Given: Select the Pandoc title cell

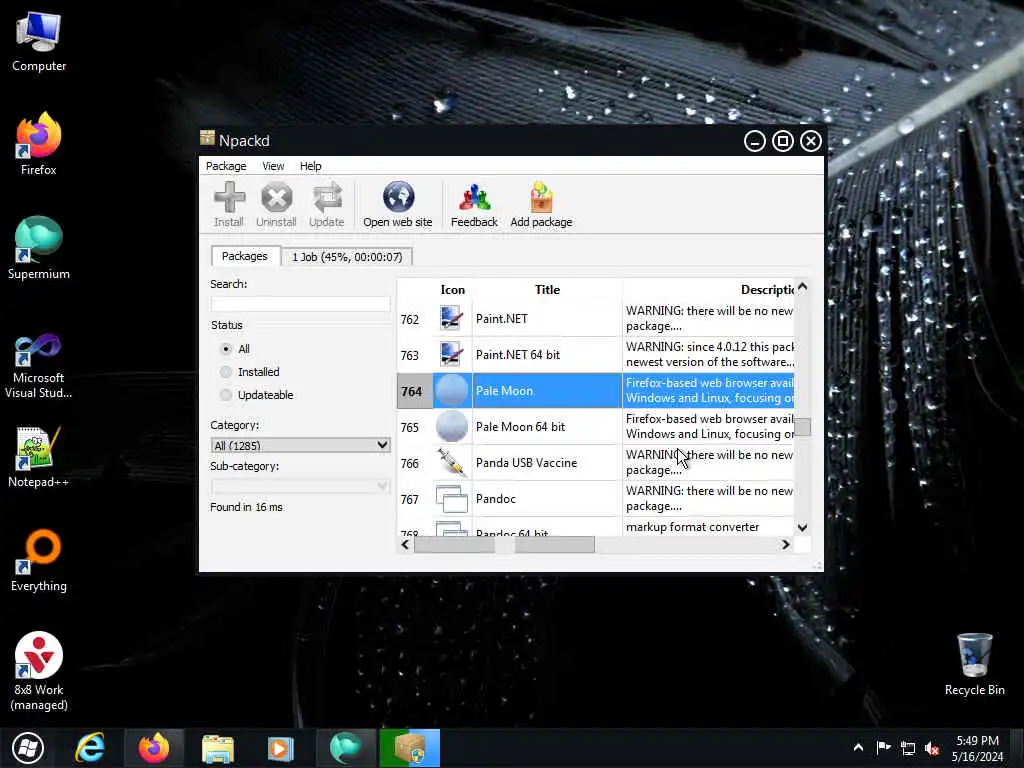Looking at the screenshot, I should click(547, 499).
